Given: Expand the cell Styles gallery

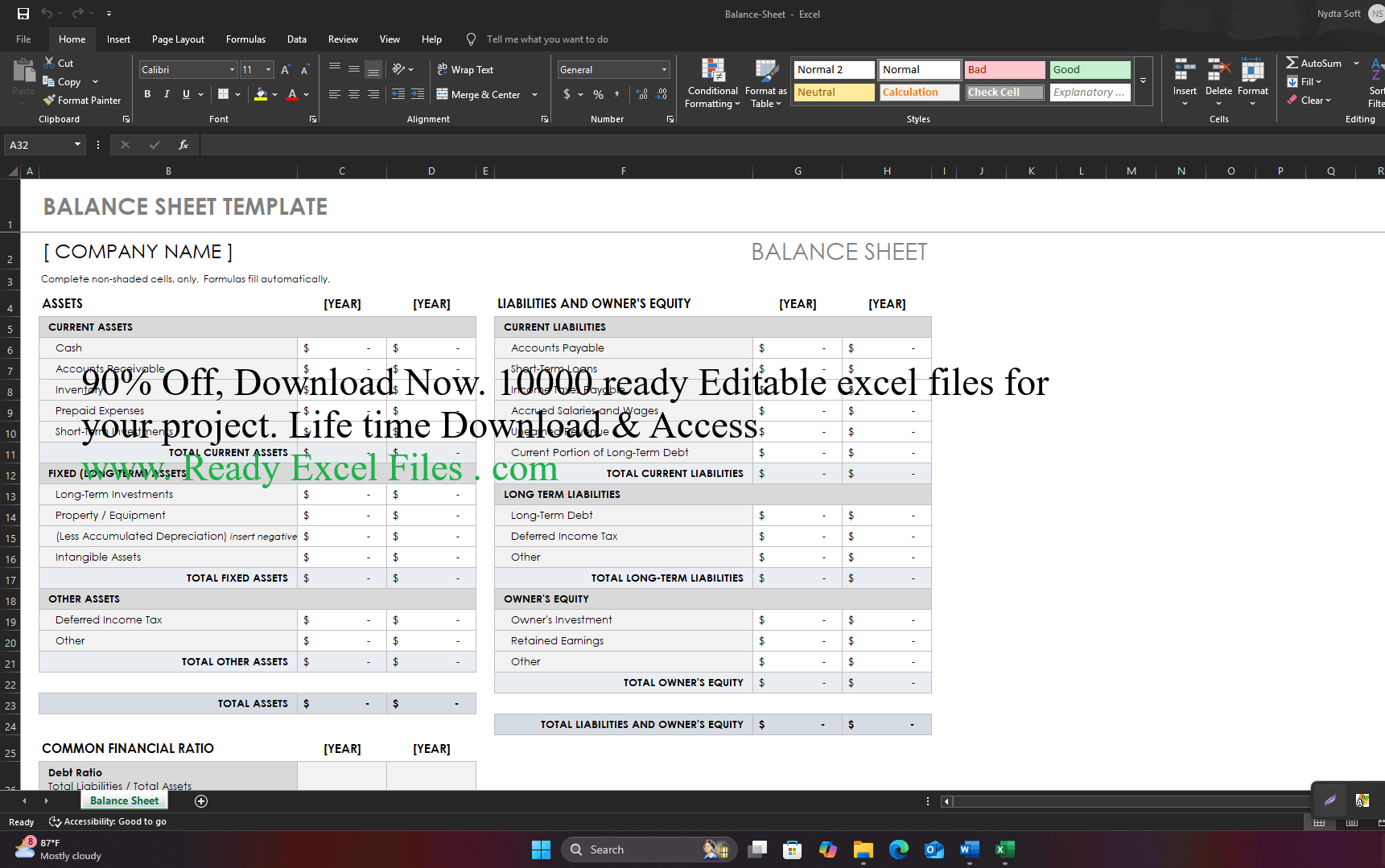Looking at the screenshot, I should (1143, 81).
